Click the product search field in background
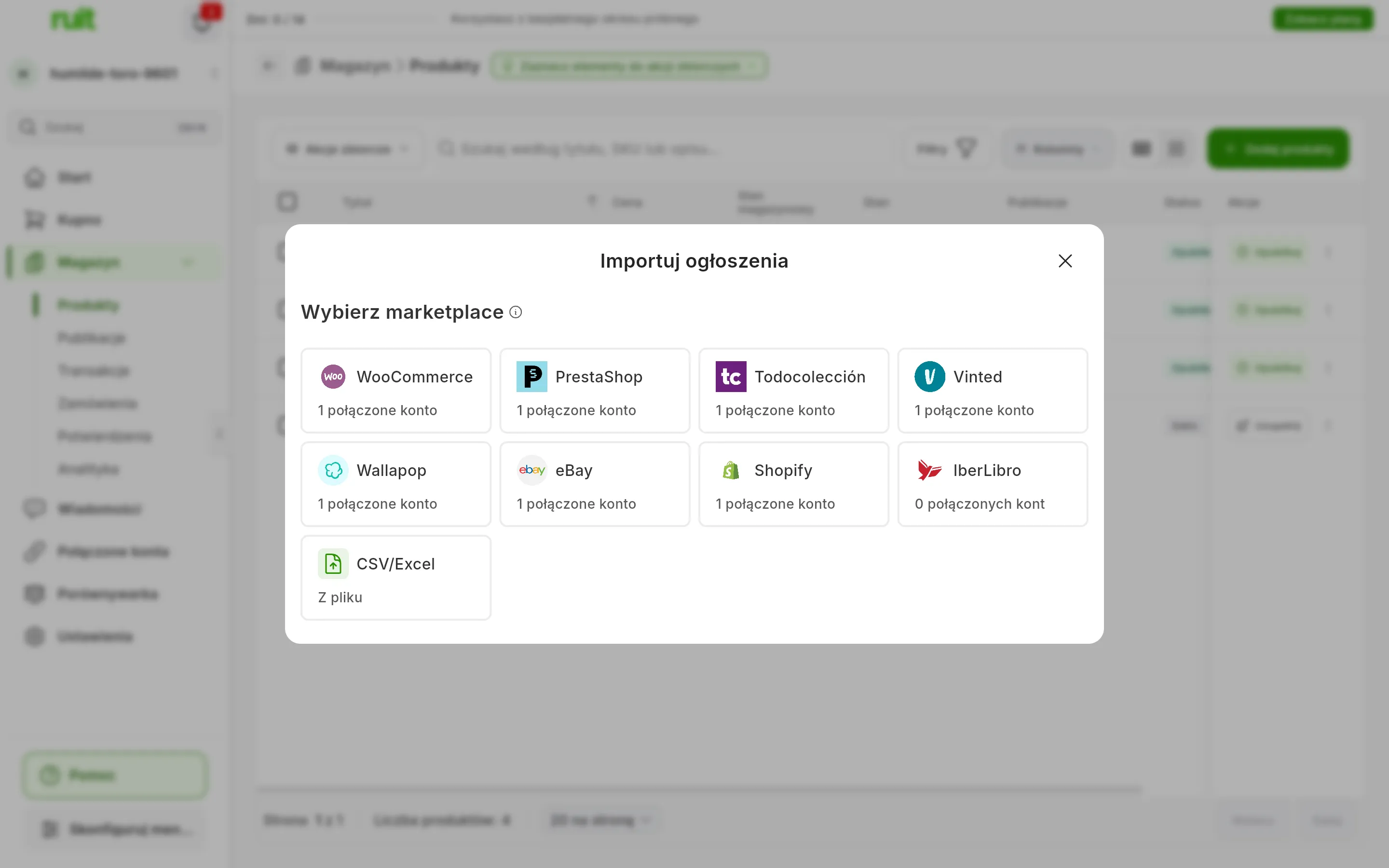 click(x=660, y=149)
